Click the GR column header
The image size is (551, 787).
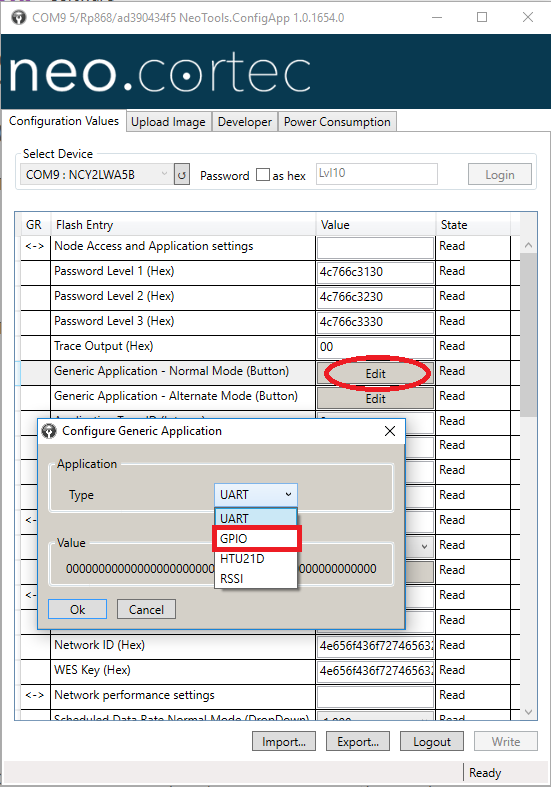[x=34, y=224]
